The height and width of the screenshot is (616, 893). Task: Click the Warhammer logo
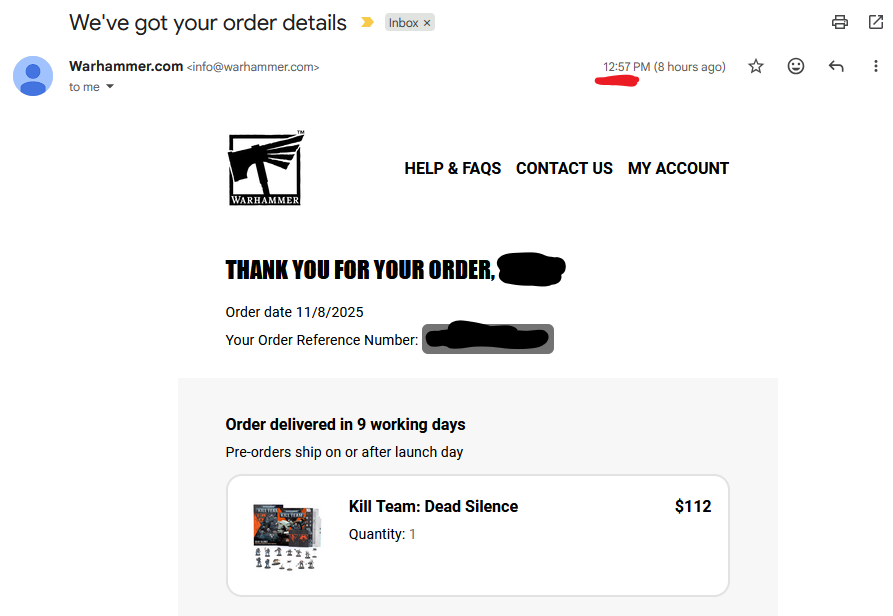coord(265,168)
